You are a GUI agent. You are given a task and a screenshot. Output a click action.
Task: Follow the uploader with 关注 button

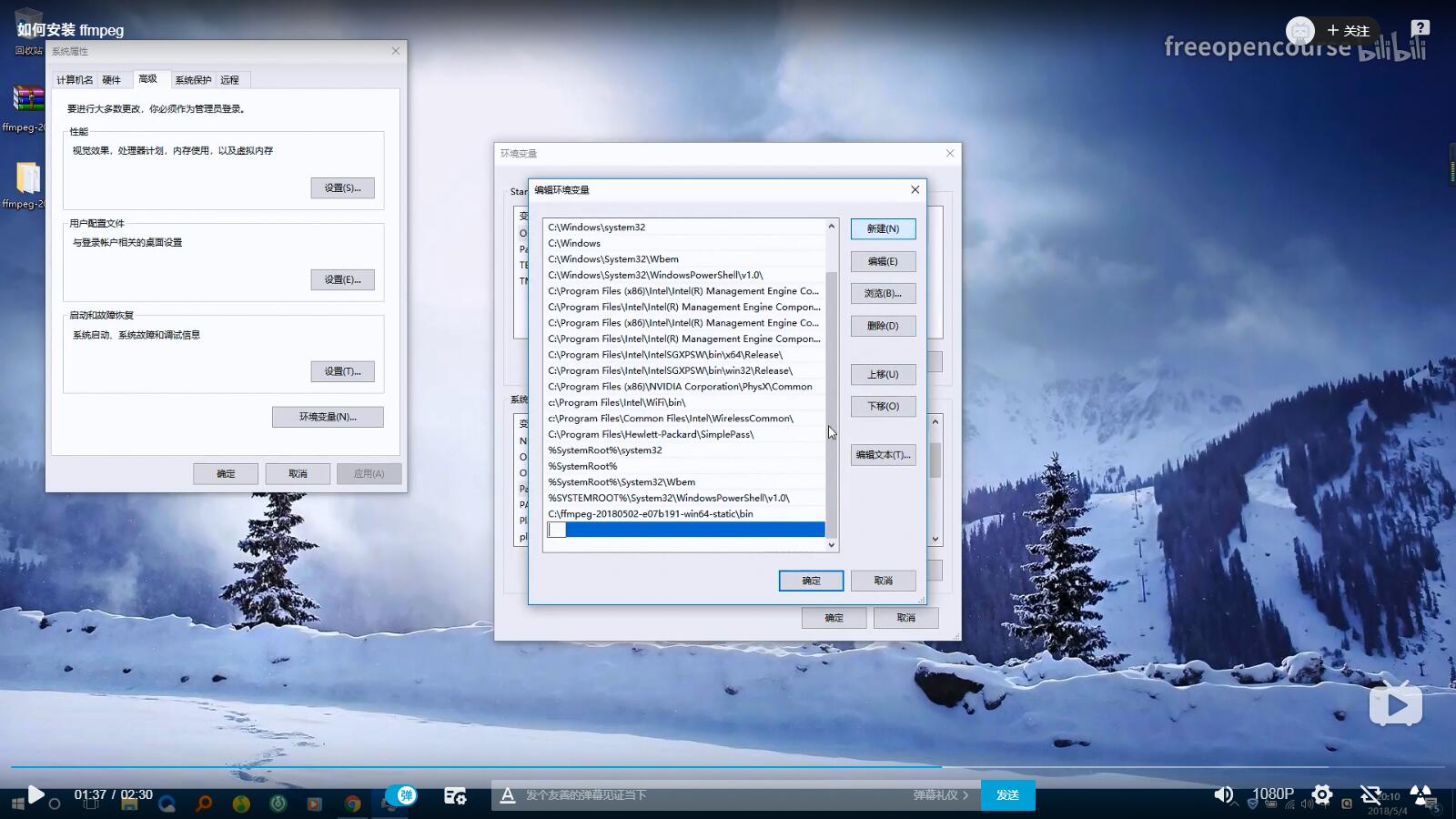coord(1349,31)
